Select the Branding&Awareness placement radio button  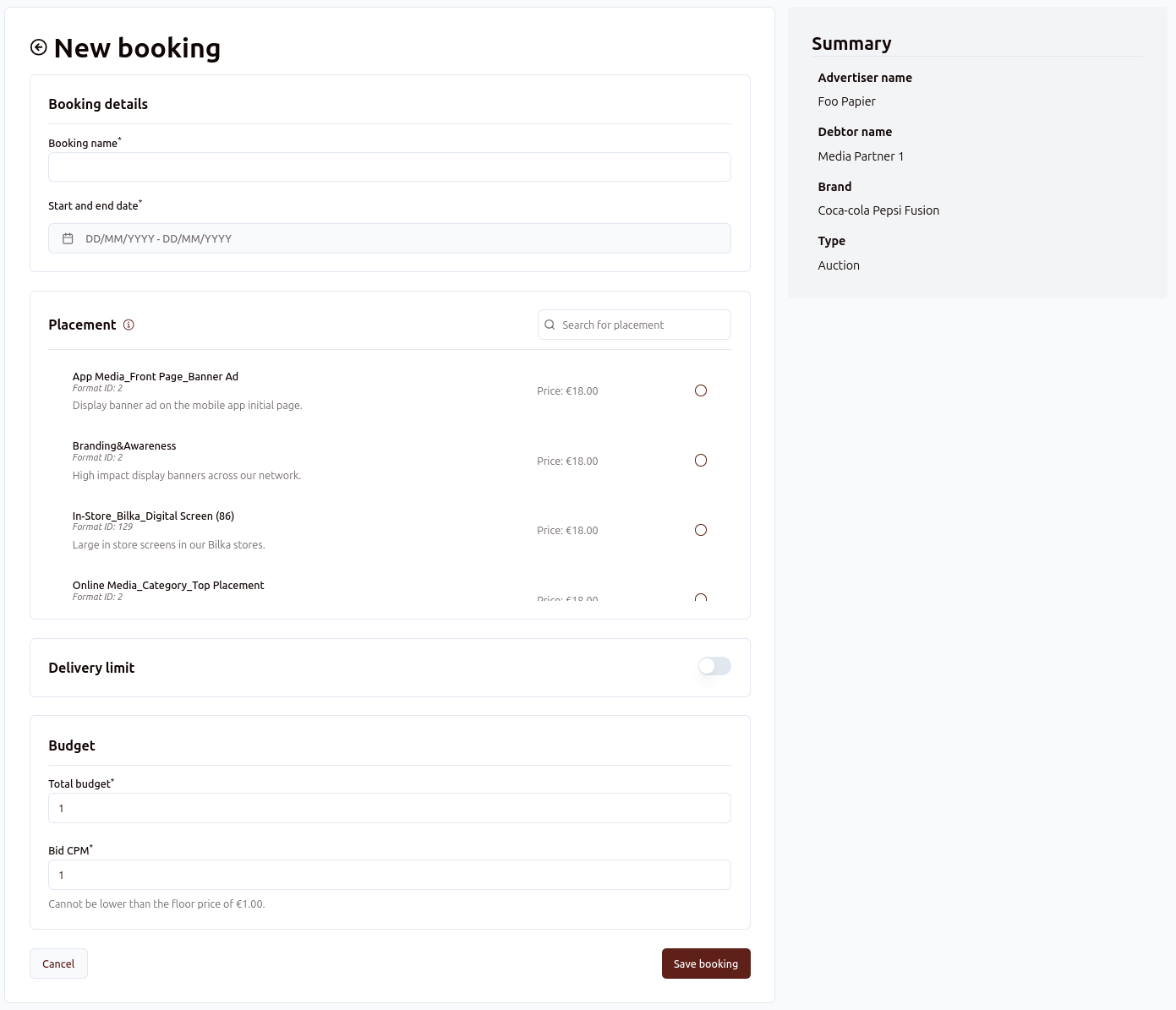point(700,461)
